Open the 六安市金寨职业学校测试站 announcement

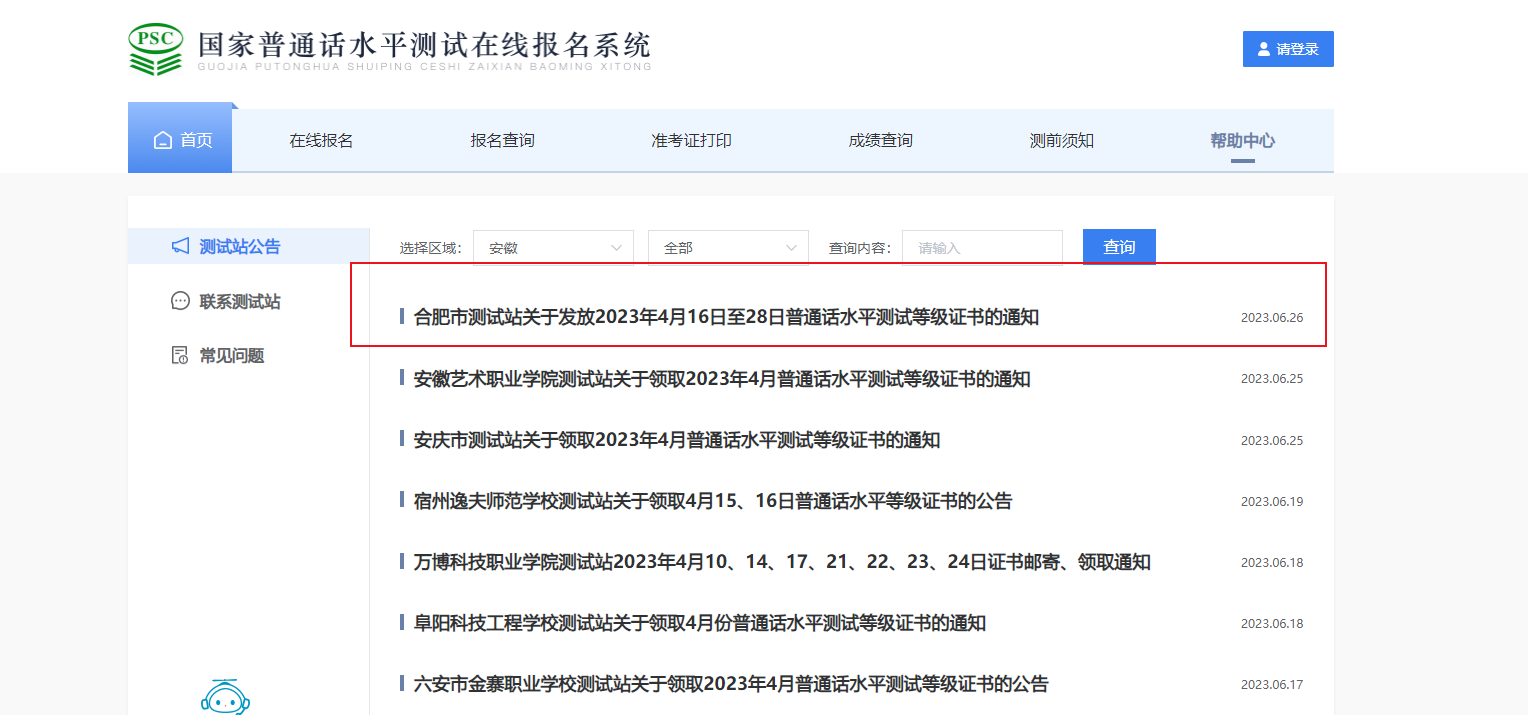(x=731, y=684)
